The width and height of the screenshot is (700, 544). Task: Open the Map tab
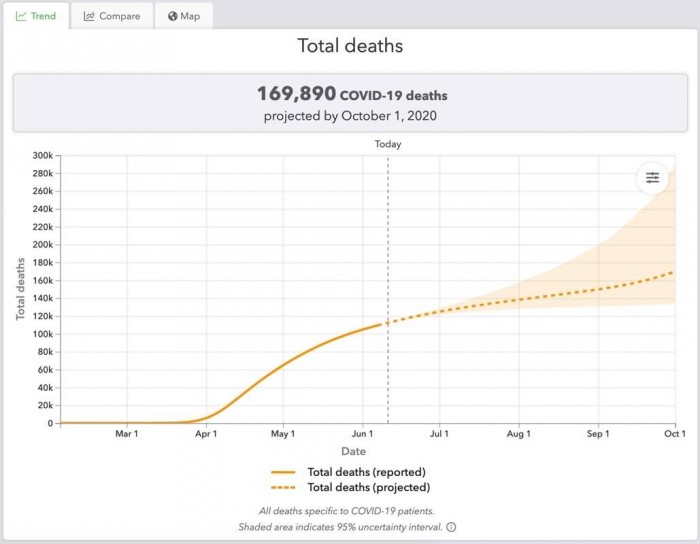190,16
